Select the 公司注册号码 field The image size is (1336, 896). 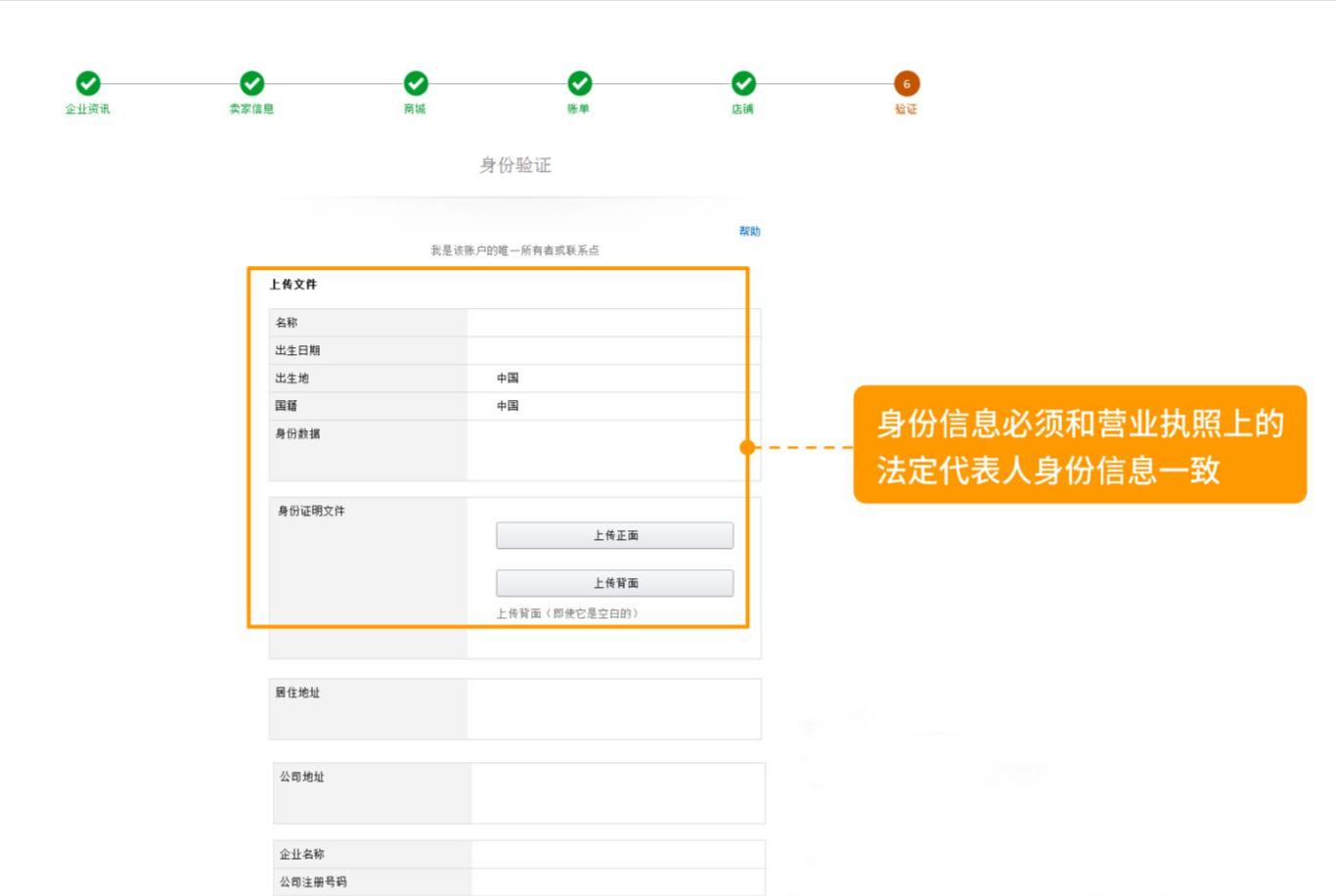(x=616, y=880)
